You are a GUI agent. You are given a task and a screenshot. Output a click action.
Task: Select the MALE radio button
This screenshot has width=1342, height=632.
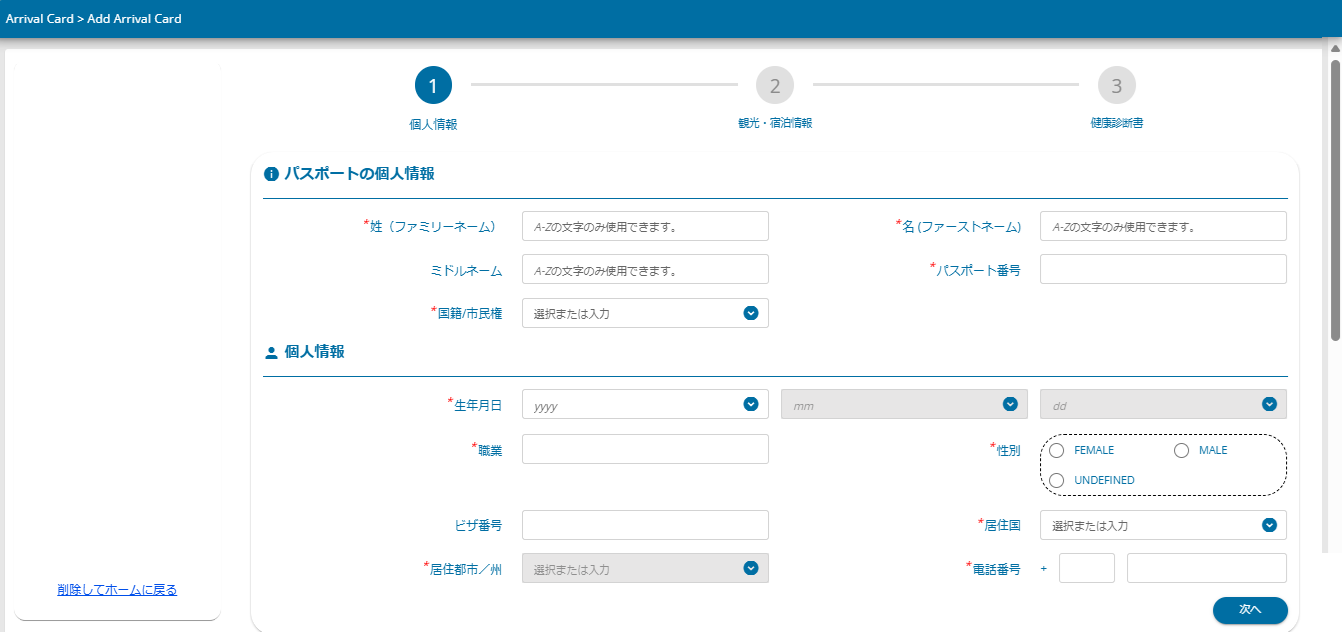(x=1181, y=450)
